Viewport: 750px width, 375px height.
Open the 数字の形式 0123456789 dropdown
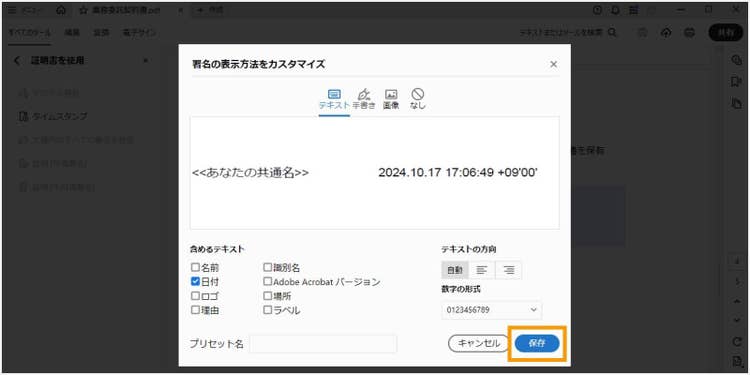pyautogui.click(x=492, y=310)
